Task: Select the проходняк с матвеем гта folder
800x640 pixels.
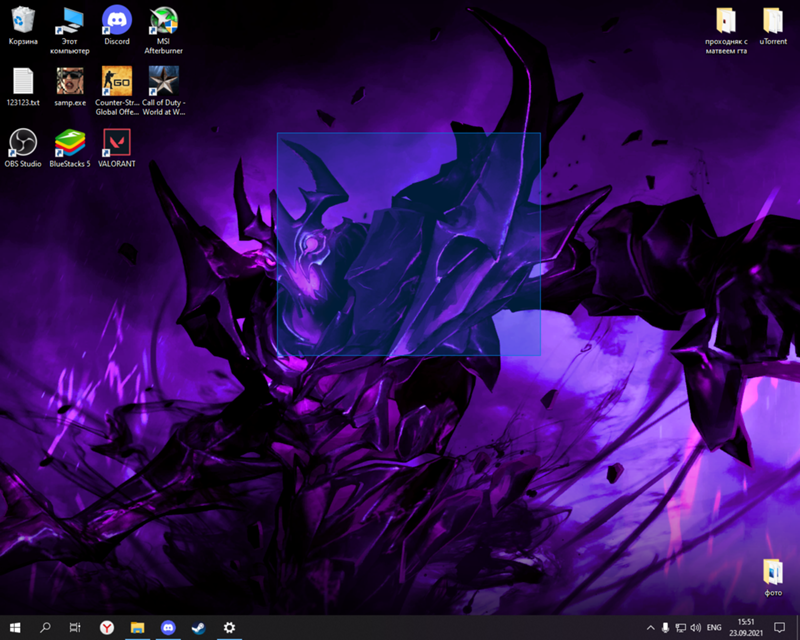Action: coord(726,30)
